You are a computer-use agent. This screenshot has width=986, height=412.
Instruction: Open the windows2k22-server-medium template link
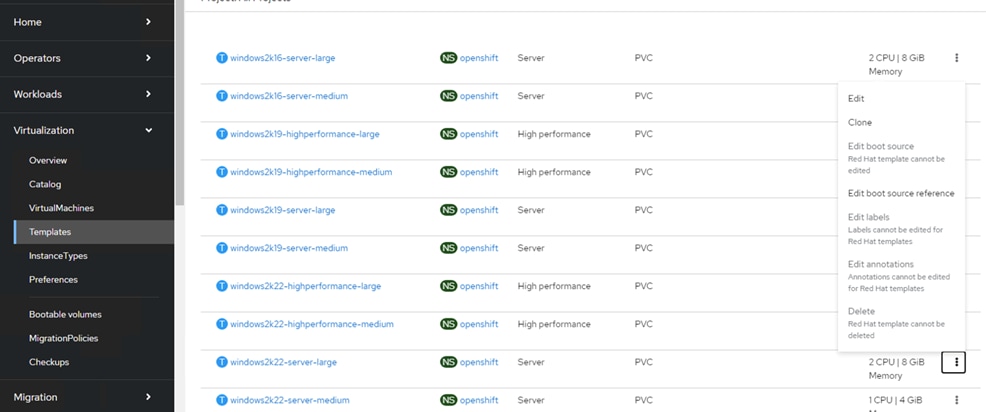coord(289,400)
